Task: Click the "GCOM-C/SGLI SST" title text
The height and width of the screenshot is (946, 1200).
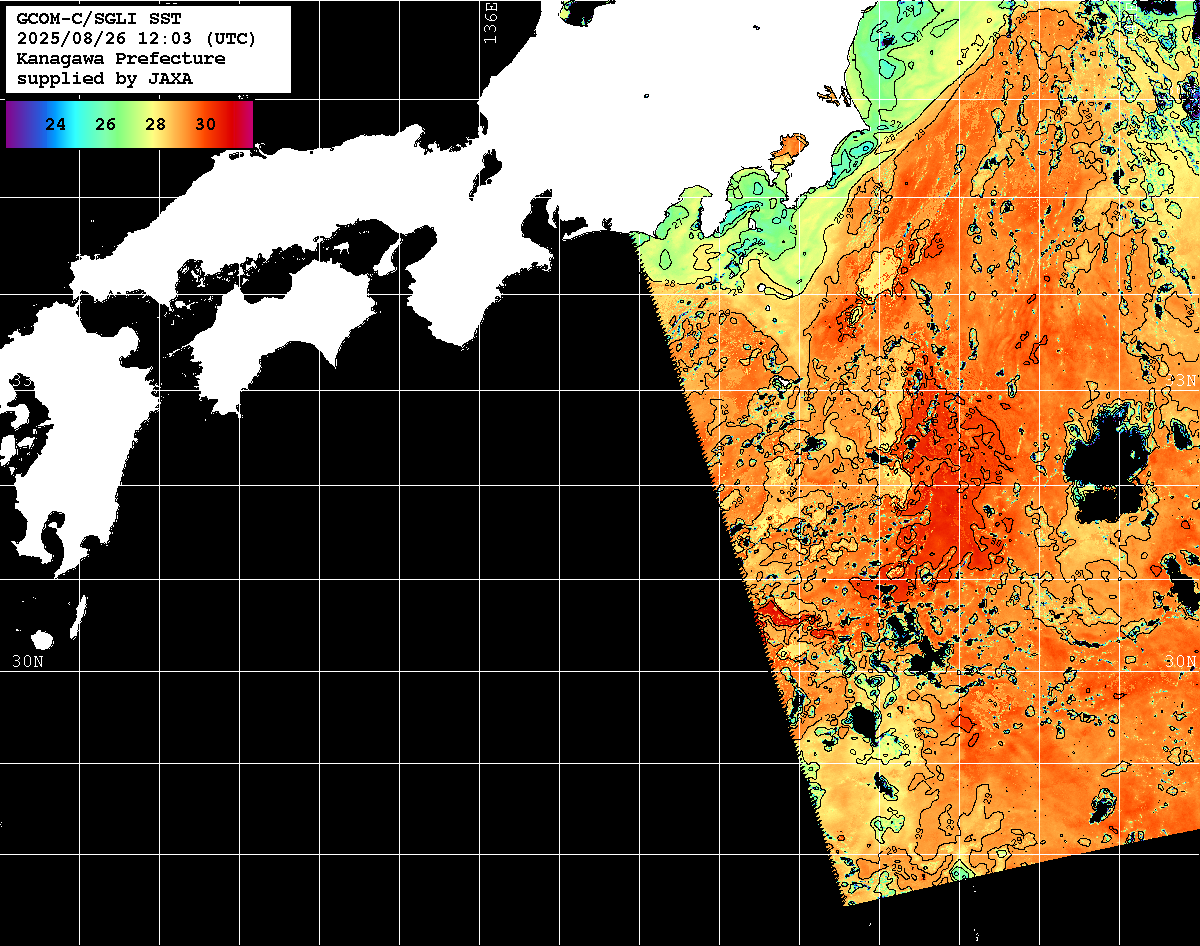Action: (x=99, y=19)
